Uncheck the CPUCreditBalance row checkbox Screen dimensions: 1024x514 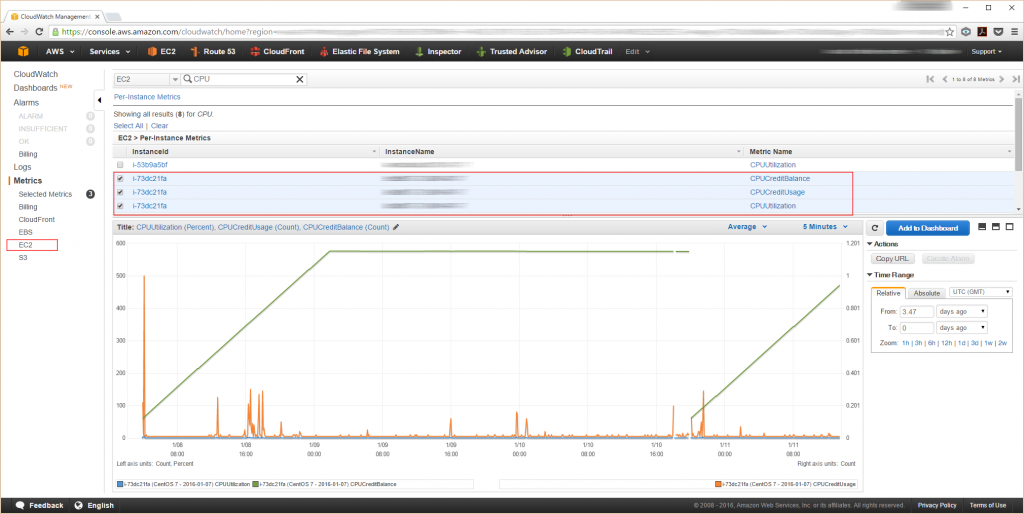click(x=120, y=178)
